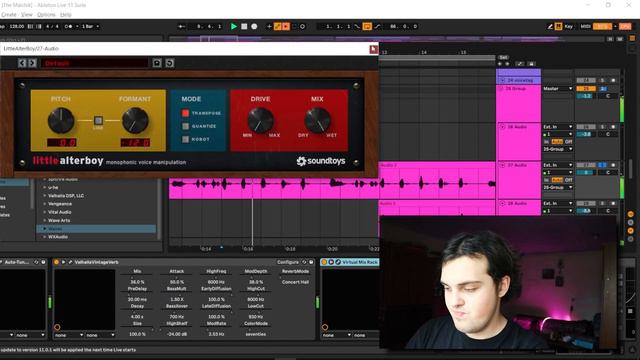Select the highlighted Waves folder row
Viewport: 640px width, 360px height.
[x=96, y=229]
